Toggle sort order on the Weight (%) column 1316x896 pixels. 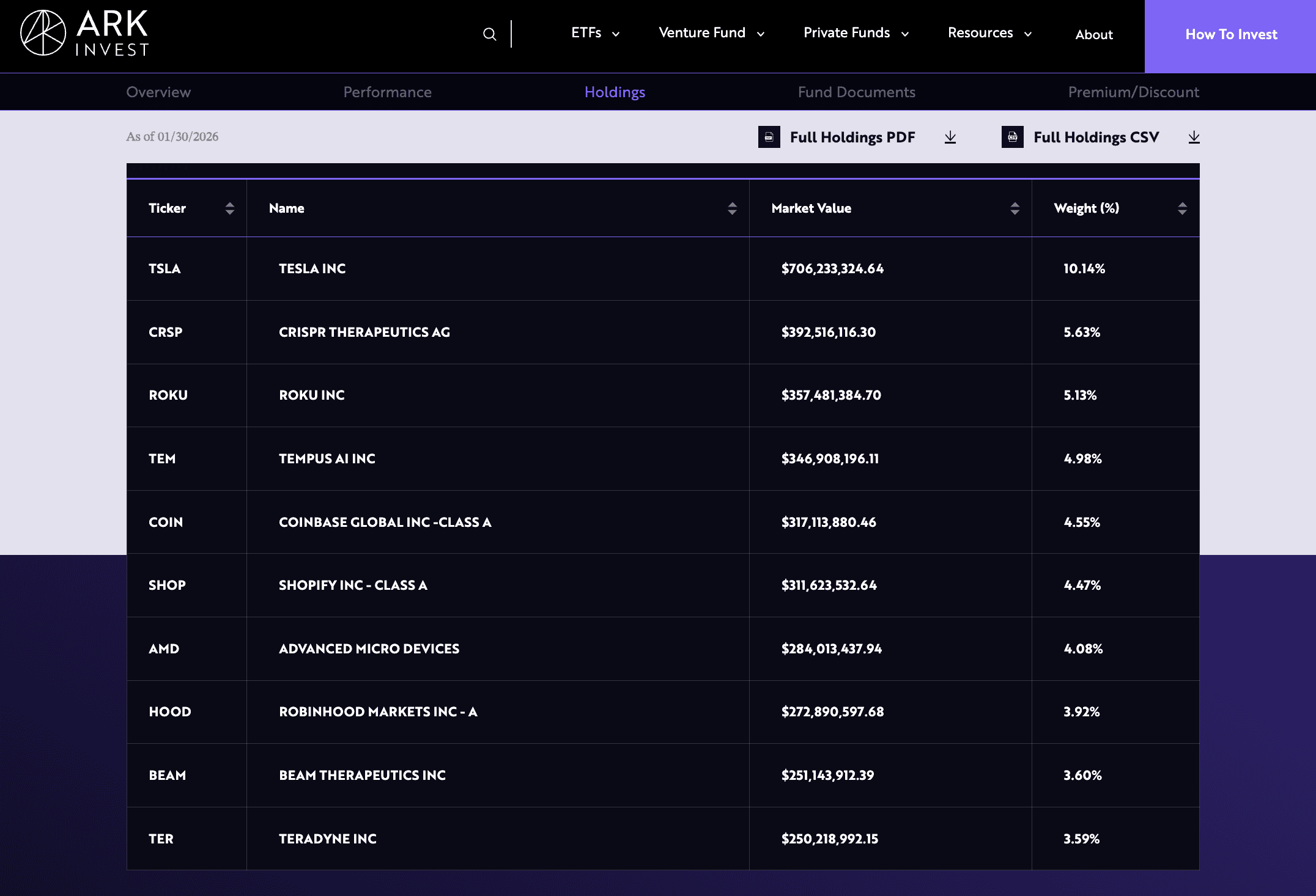1183,208
